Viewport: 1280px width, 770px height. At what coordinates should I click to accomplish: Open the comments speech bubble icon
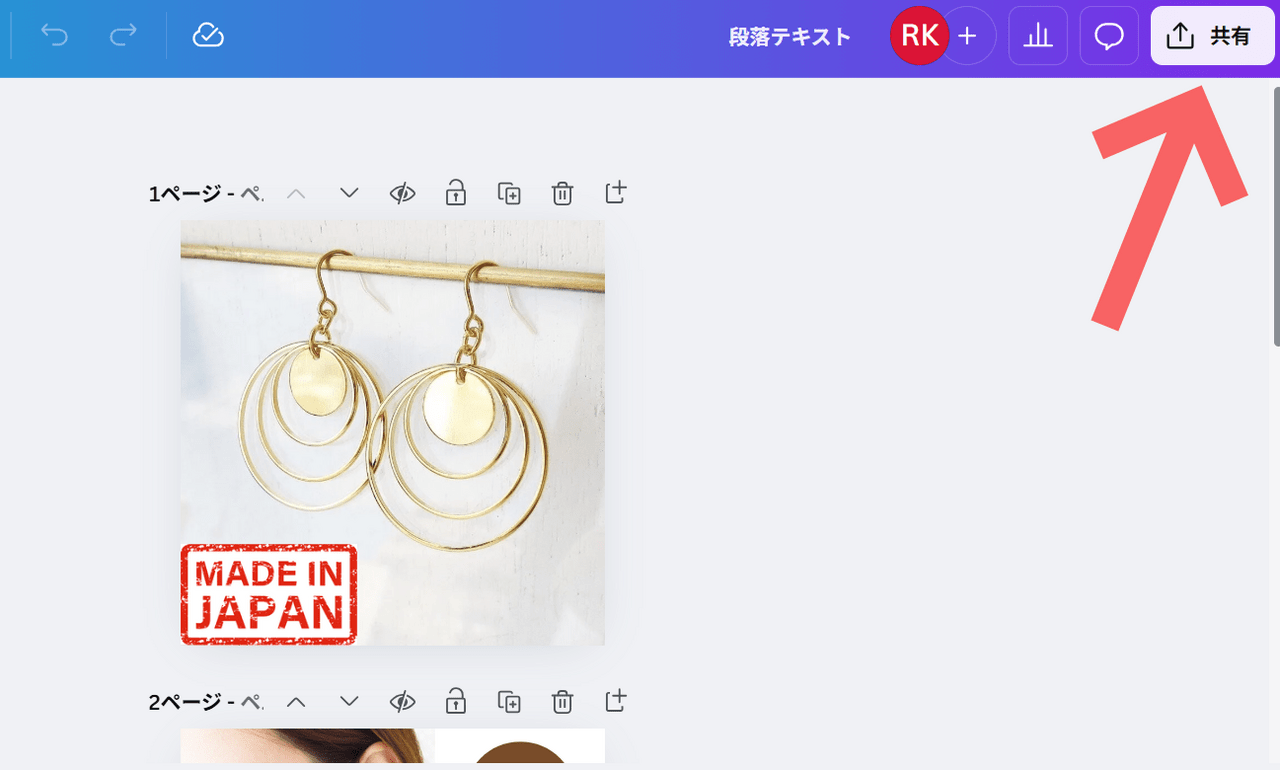1109,37
